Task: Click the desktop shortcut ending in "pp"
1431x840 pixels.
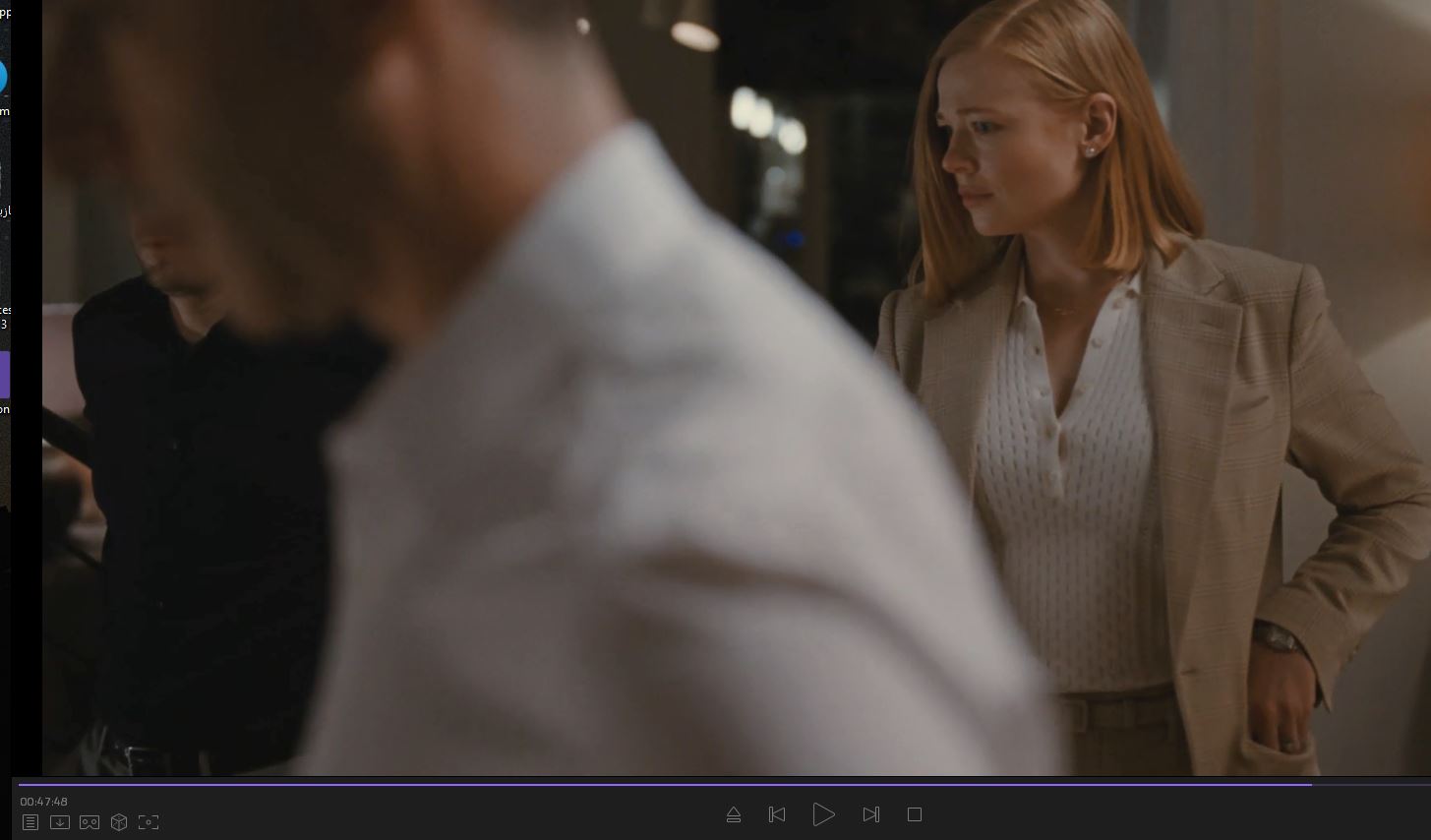Action: [4, 12]
